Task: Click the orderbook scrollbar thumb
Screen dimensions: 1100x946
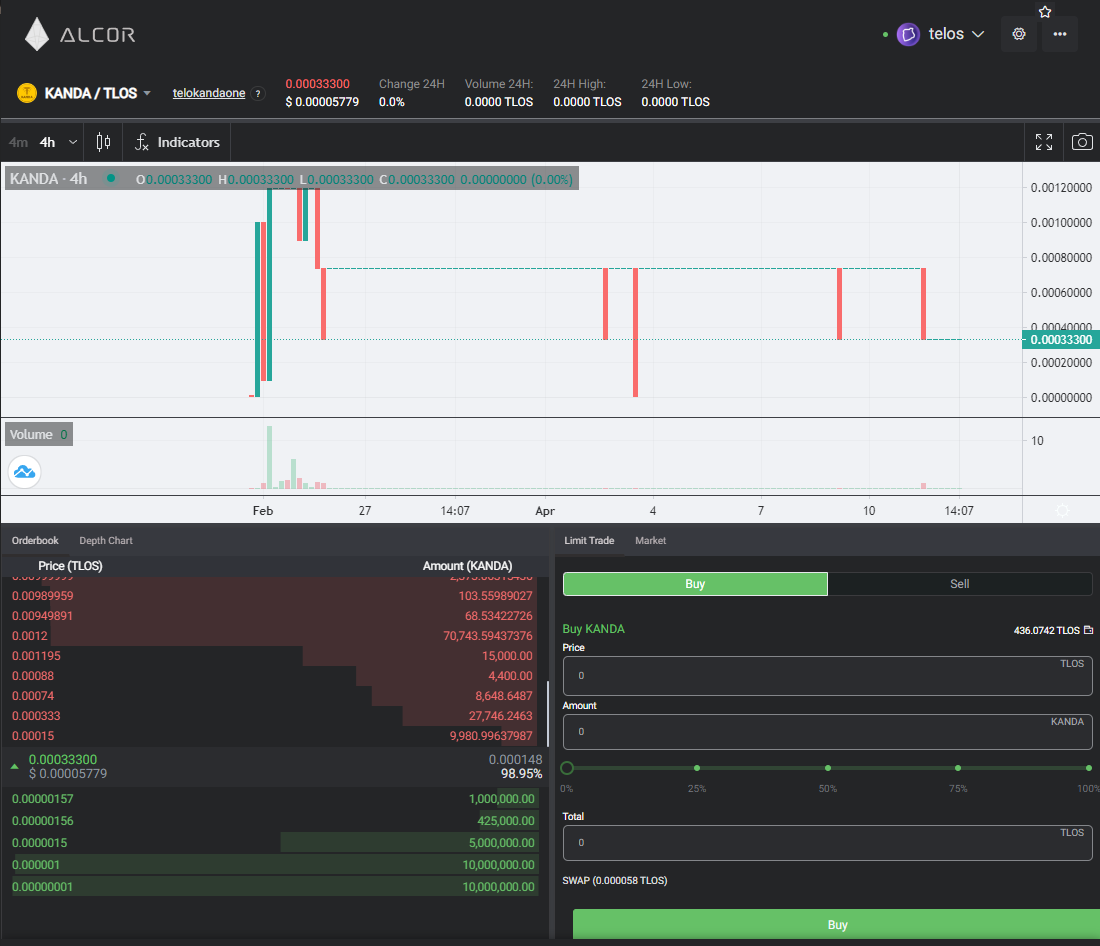Action: (547, 713)
